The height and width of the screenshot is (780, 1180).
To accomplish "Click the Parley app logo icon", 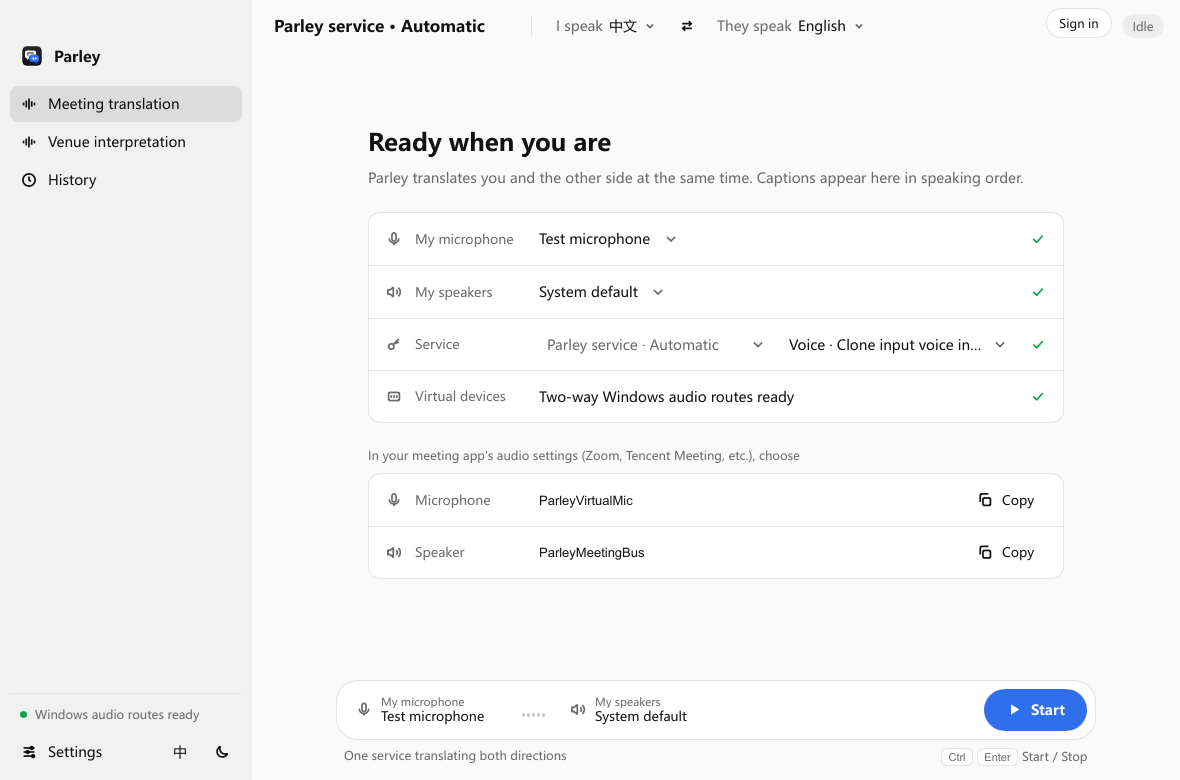I will tap(32, 56).
